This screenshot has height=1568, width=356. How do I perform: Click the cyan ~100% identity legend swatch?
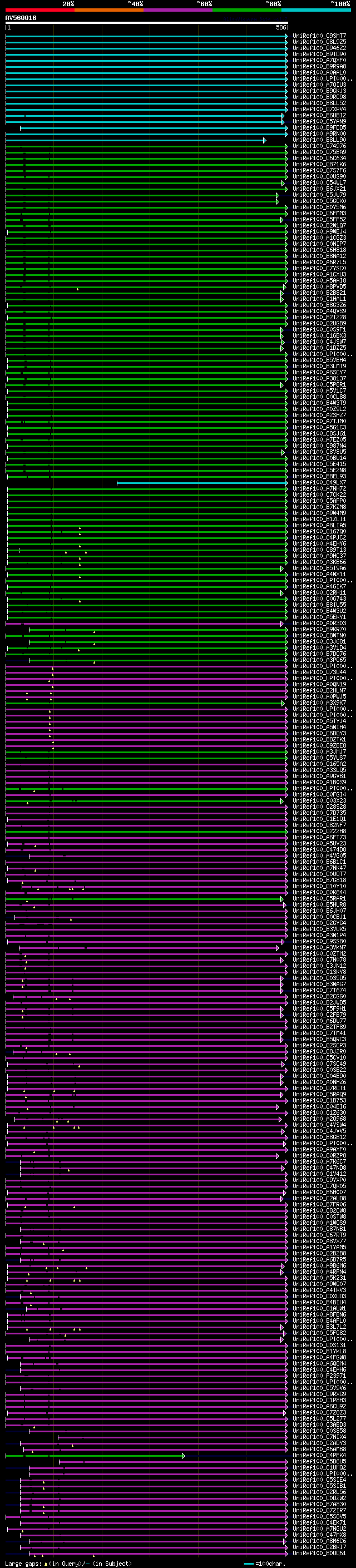click(316, 11)
